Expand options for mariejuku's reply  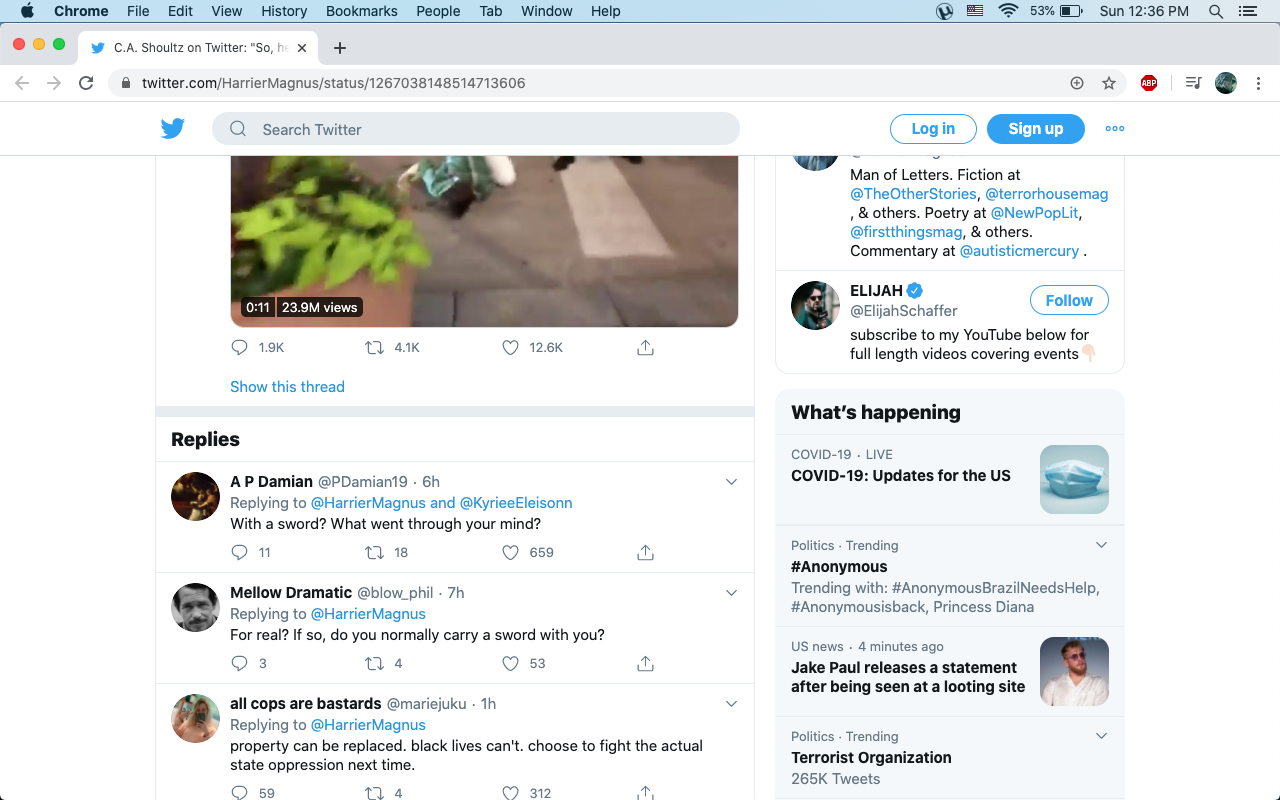click(731, 704)
